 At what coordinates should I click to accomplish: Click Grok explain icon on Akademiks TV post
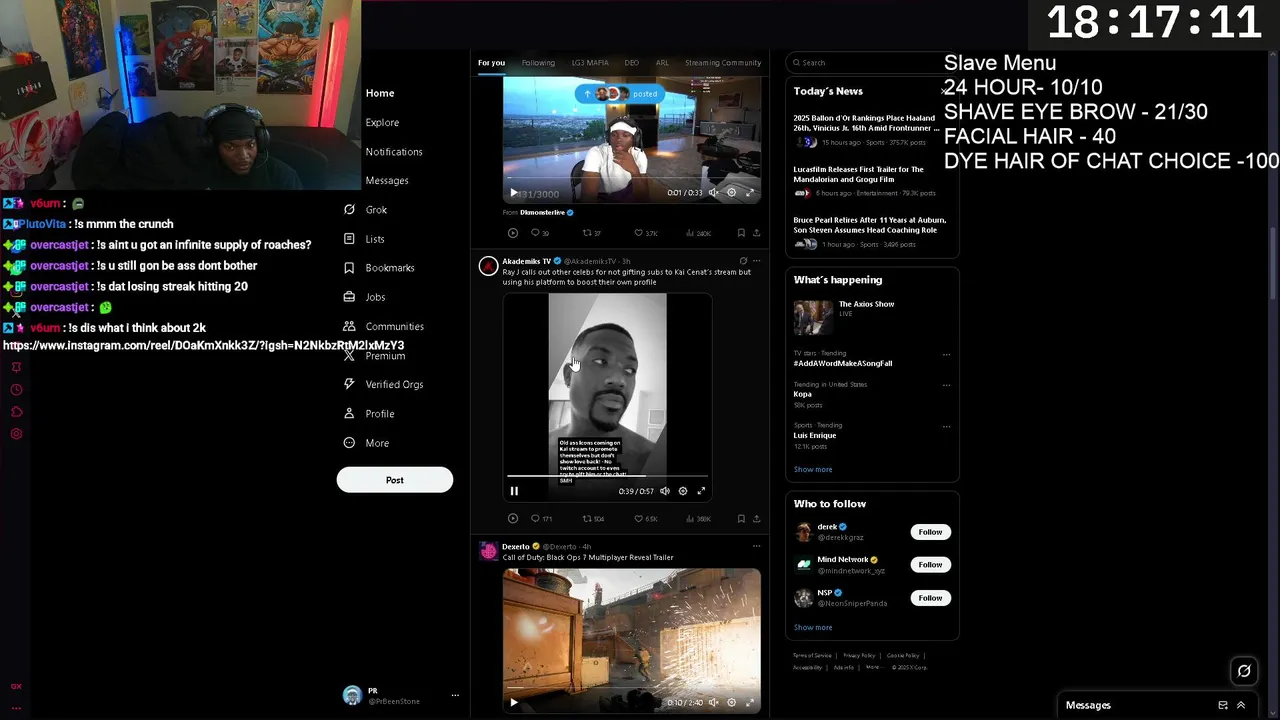[743, 261]
